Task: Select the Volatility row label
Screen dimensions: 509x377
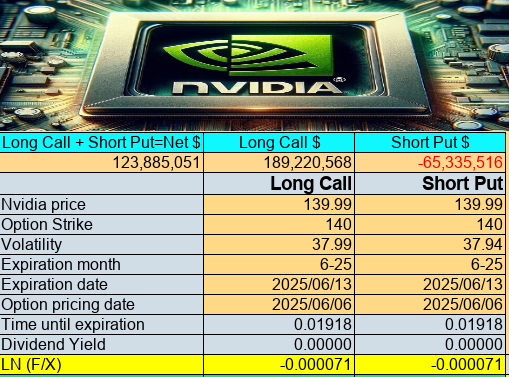Action: [x=101, y=244]
